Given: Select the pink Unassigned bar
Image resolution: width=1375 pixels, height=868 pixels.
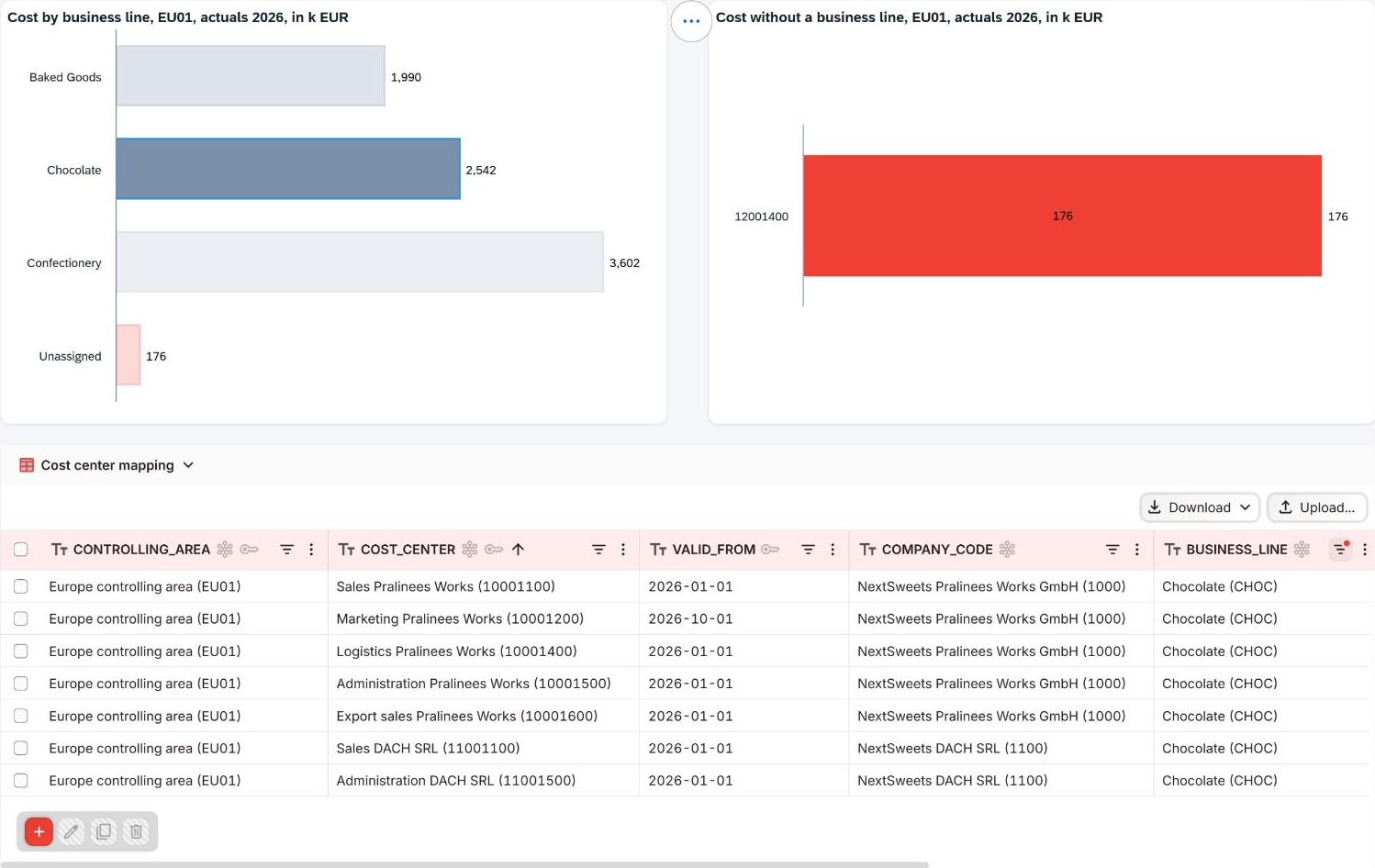Looking at the screenshot, I should (129, 355).
